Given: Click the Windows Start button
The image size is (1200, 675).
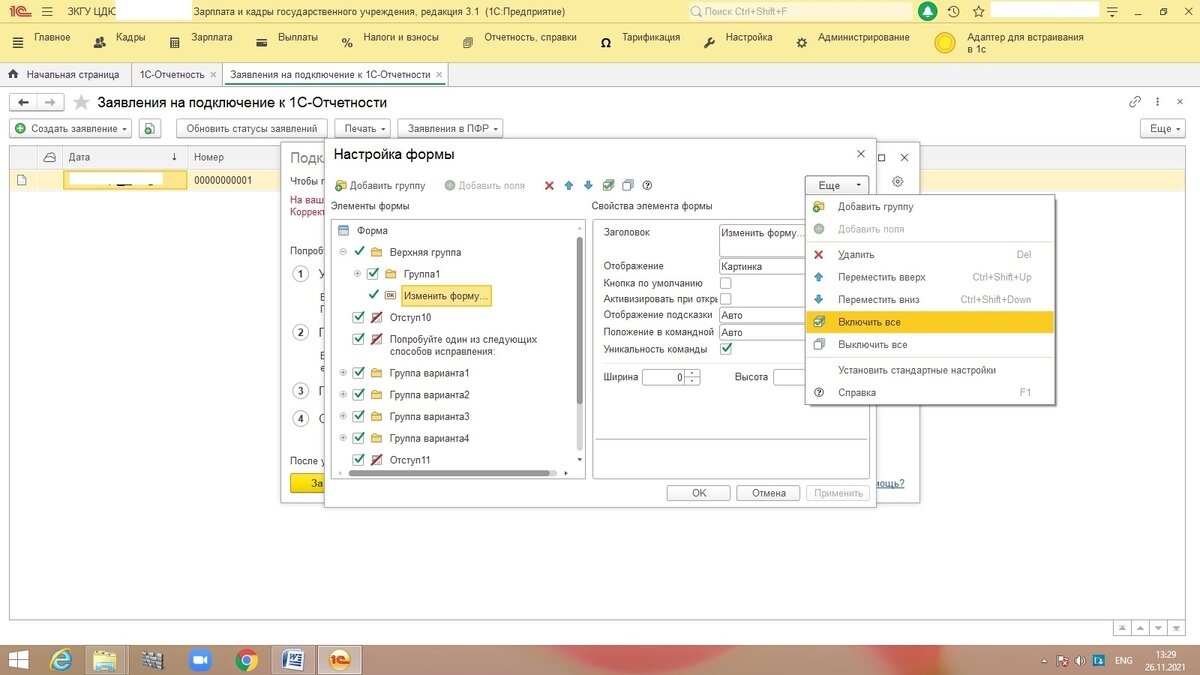Looking at the screenshot, I should coord(18,660).
